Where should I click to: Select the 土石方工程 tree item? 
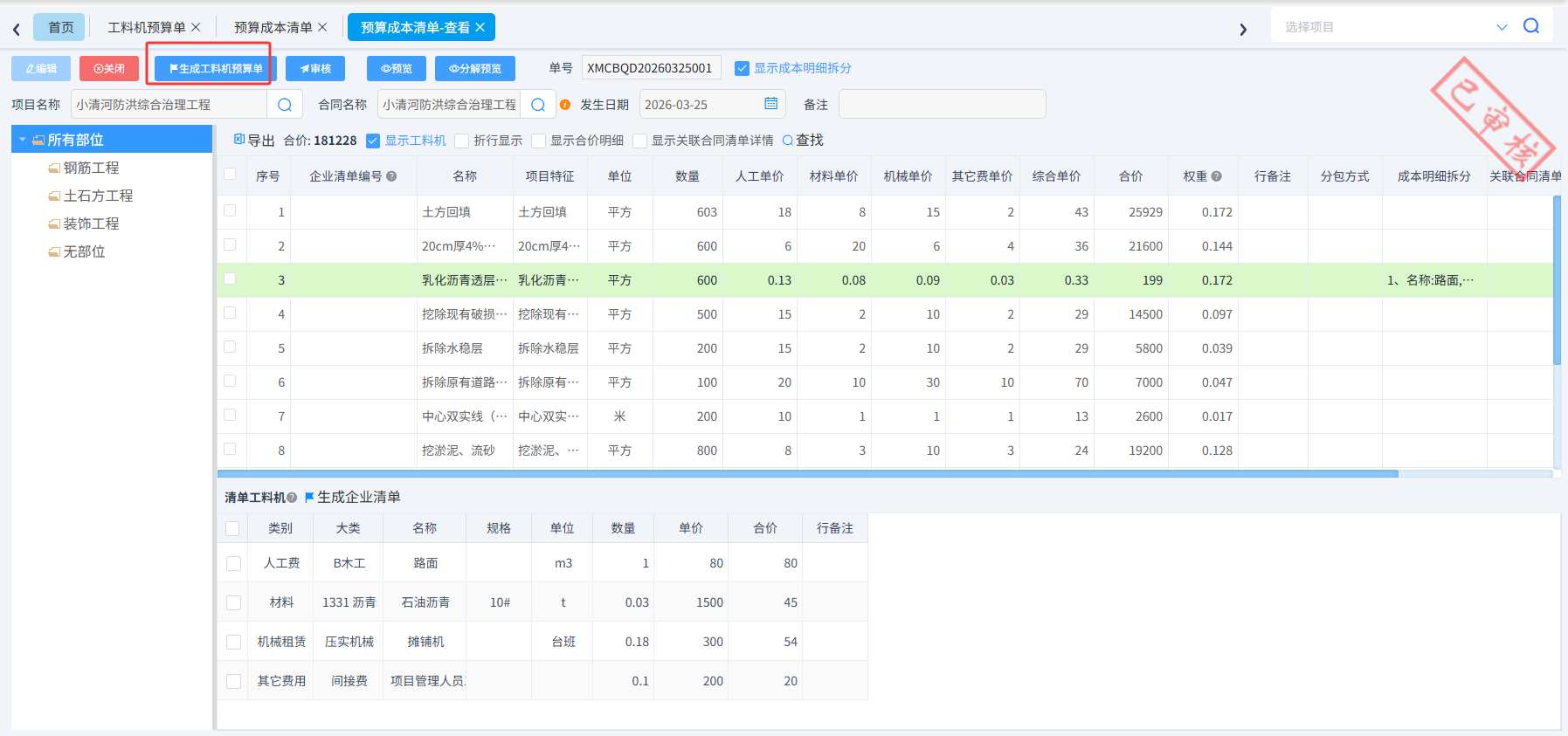coord(98,196)
